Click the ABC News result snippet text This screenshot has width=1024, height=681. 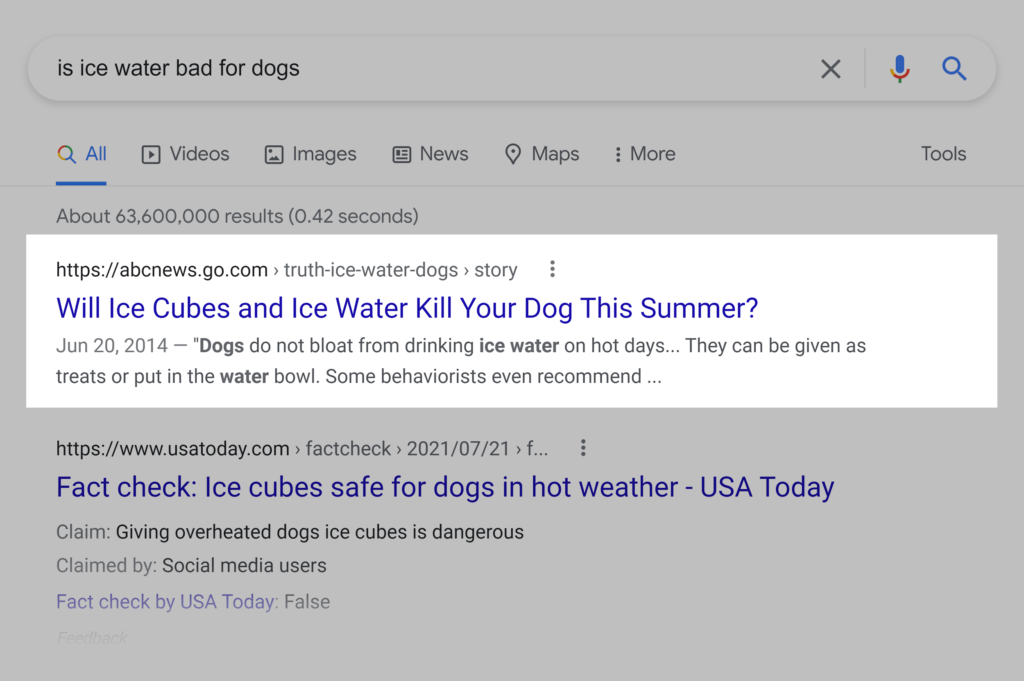(460, 362)
